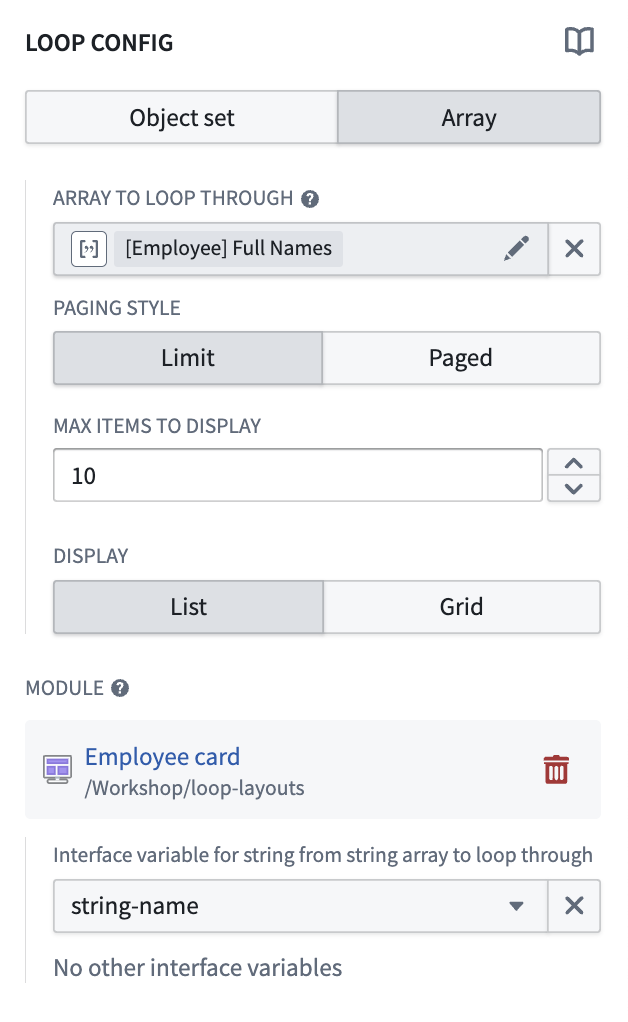Click the [Employee] Full Names variable tag
Viewport: 628px width, 1022px height.
click(x=229, y=249)
